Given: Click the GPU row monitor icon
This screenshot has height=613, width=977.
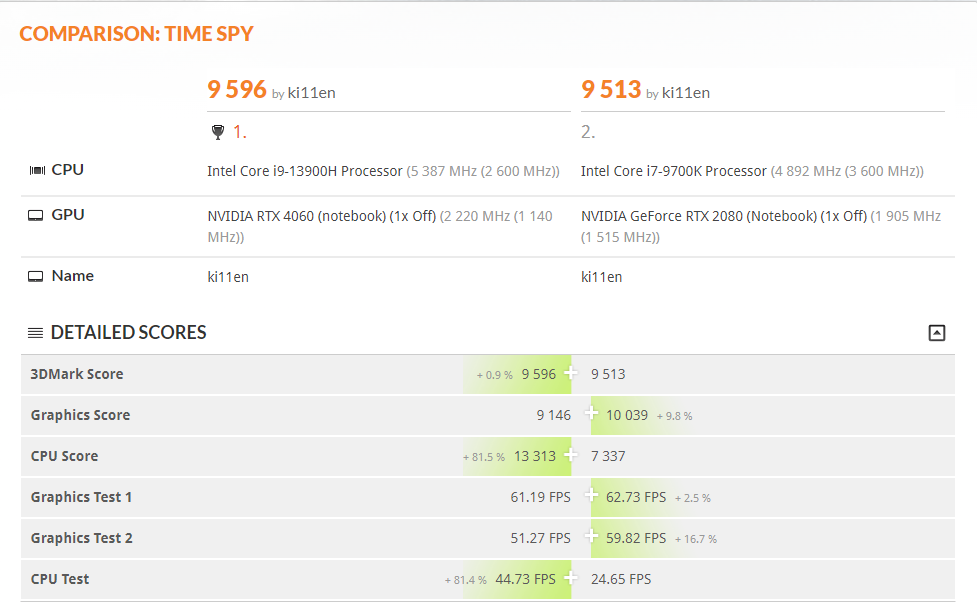Looking at the screenshot, I should (x=36, y=215).
